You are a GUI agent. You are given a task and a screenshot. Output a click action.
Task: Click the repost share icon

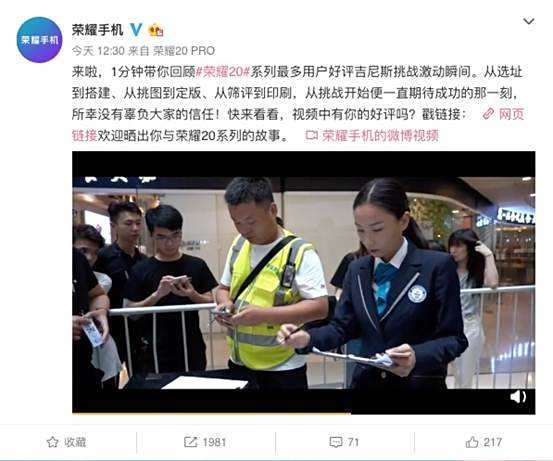[x=190, y=442]
